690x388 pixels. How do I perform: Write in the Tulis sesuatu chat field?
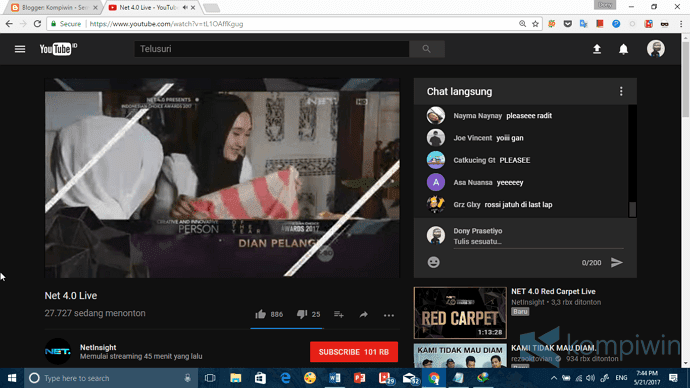pyautogui.click(x=538, y=242)
